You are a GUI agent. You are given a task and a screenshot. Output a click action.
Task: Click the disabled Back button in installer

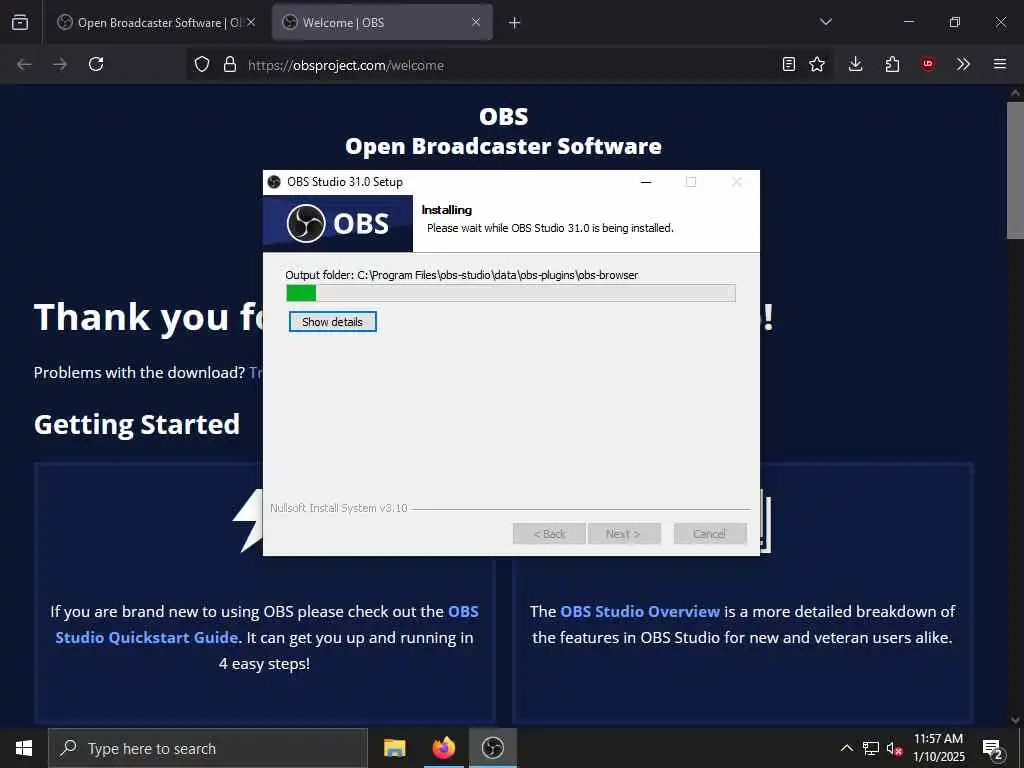549,534
